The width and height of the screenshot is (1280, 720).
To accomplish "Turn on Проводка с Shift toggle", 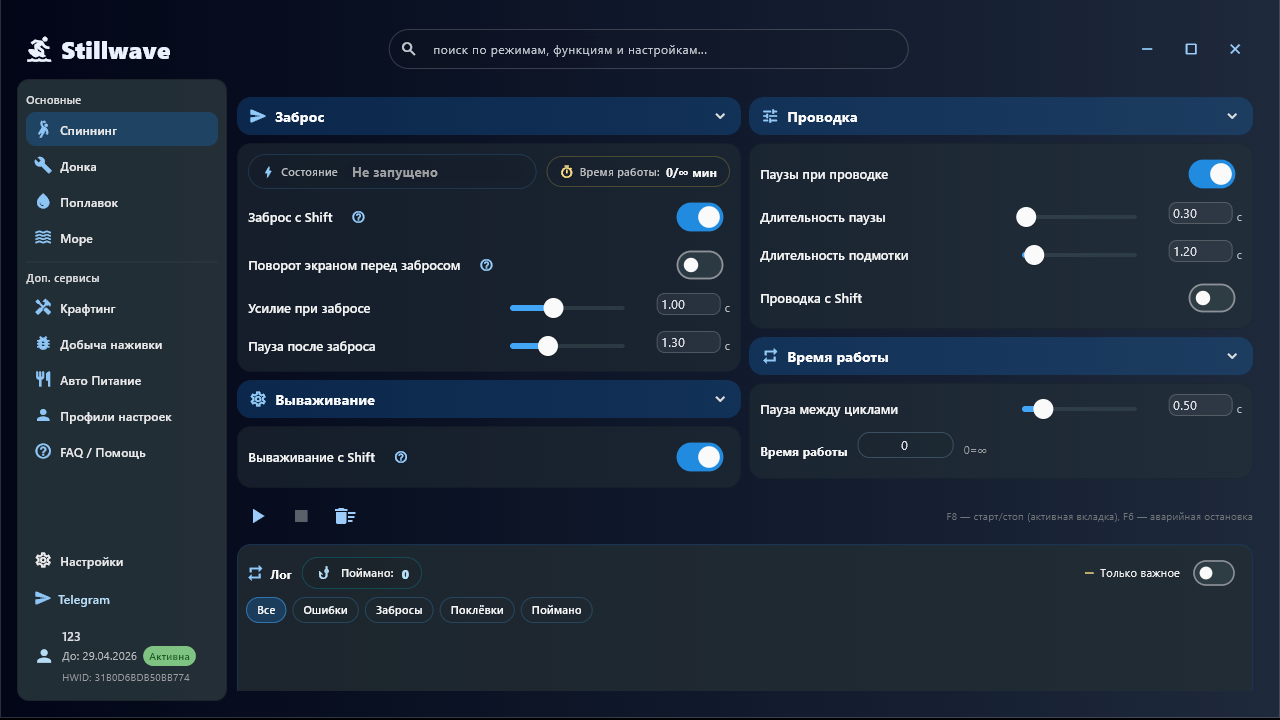I will [x=1211, y=298].
